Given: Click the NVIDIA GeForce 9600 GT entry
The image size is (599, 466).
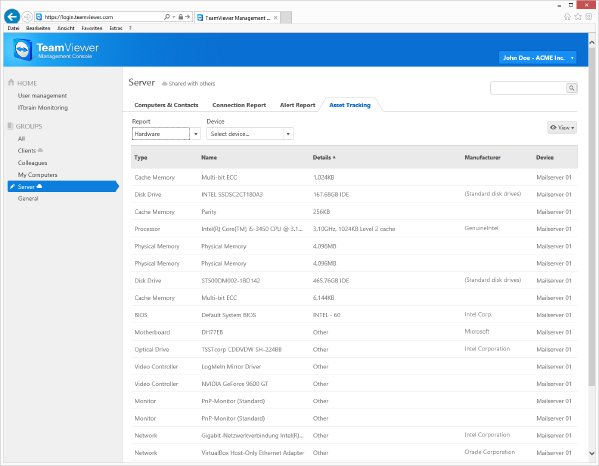Looking at the screenshot, I should pyautogui.click(x=235, y=383).
